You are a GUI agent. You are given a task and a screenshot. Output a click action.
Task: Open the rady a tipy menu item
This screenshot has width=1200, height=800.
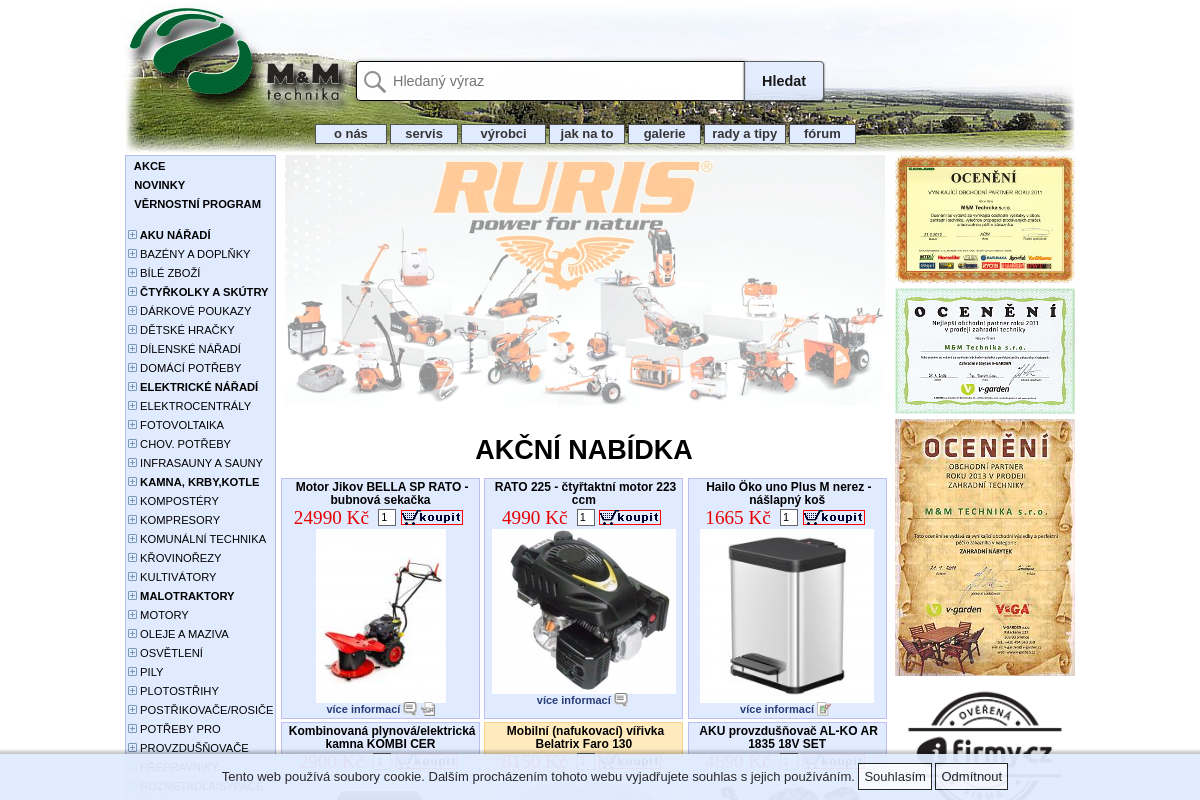point(745,134)
